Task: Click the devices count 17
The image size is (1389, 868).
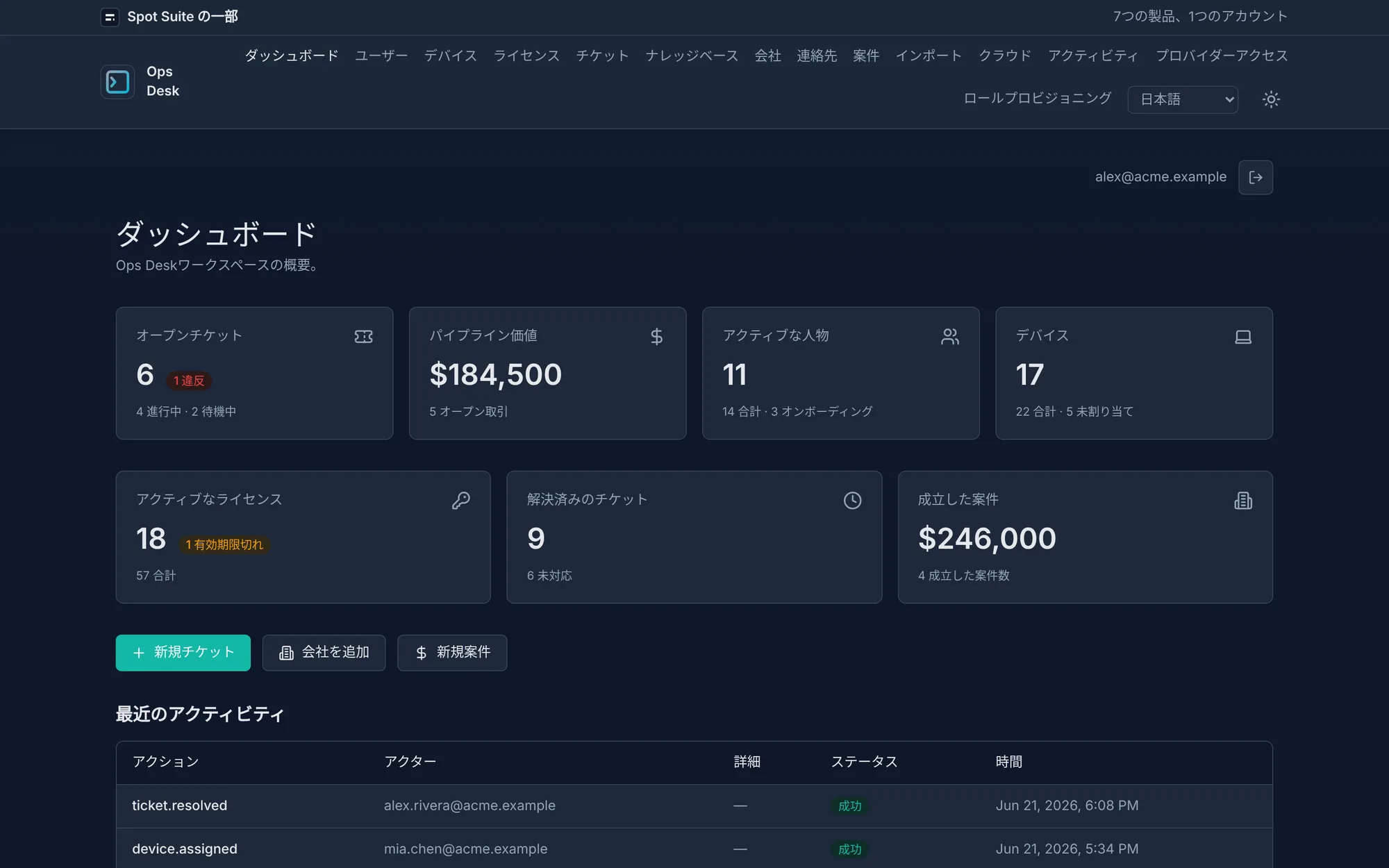Action: click(1029, 375)
